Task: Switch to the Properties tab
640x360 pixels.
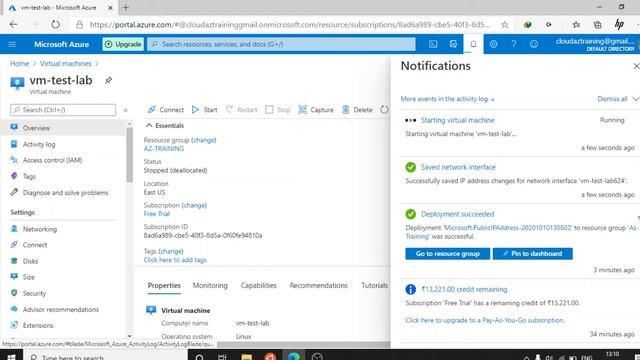Action: pos(164,285)
